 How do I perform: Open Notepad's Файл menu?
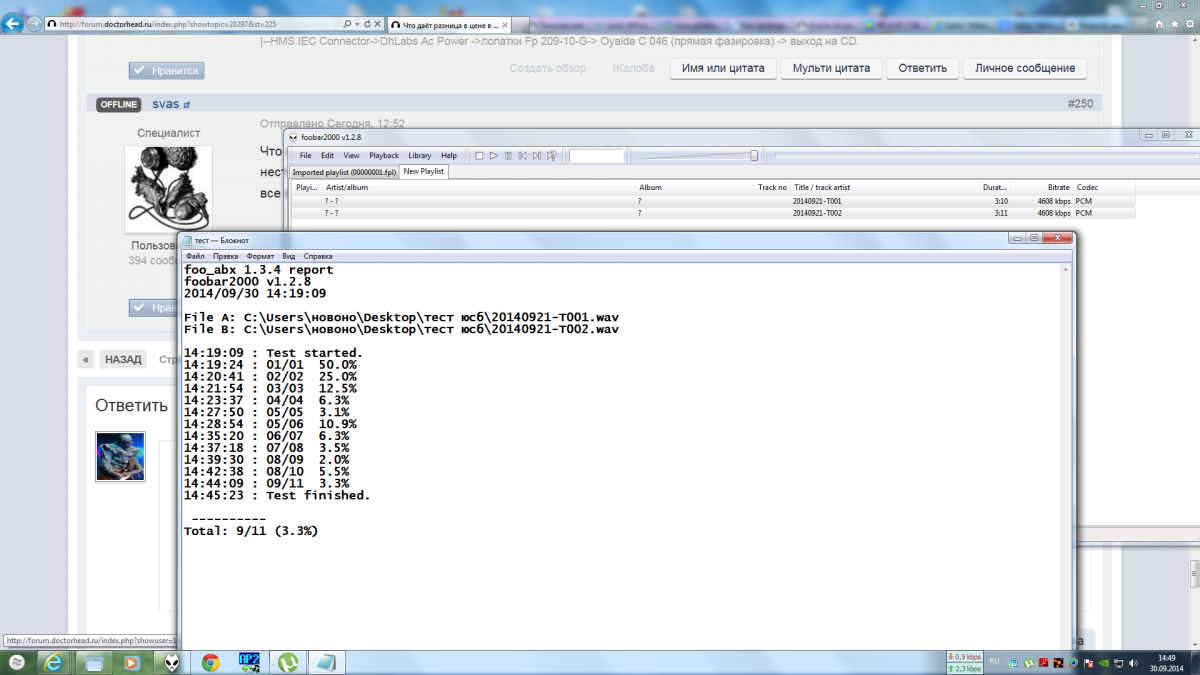(x=195, y=256)
